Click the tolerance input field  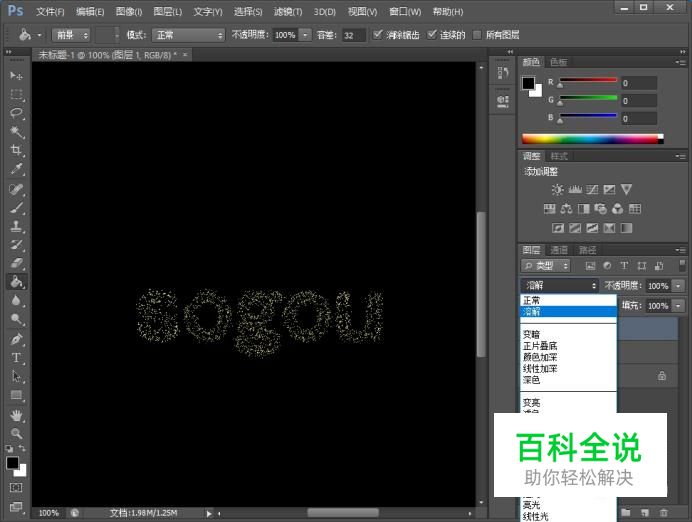354,35
